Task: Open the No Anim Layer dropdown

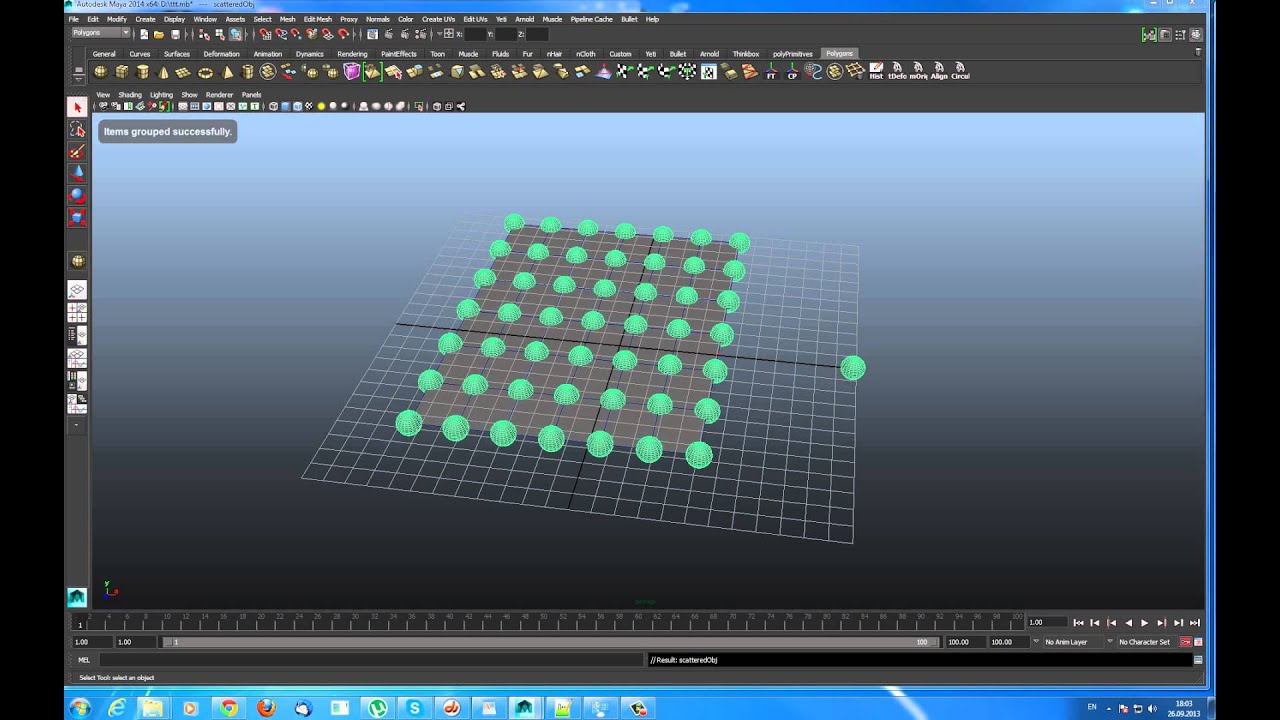Action: pyautogui.click(x=1074, y=642)
